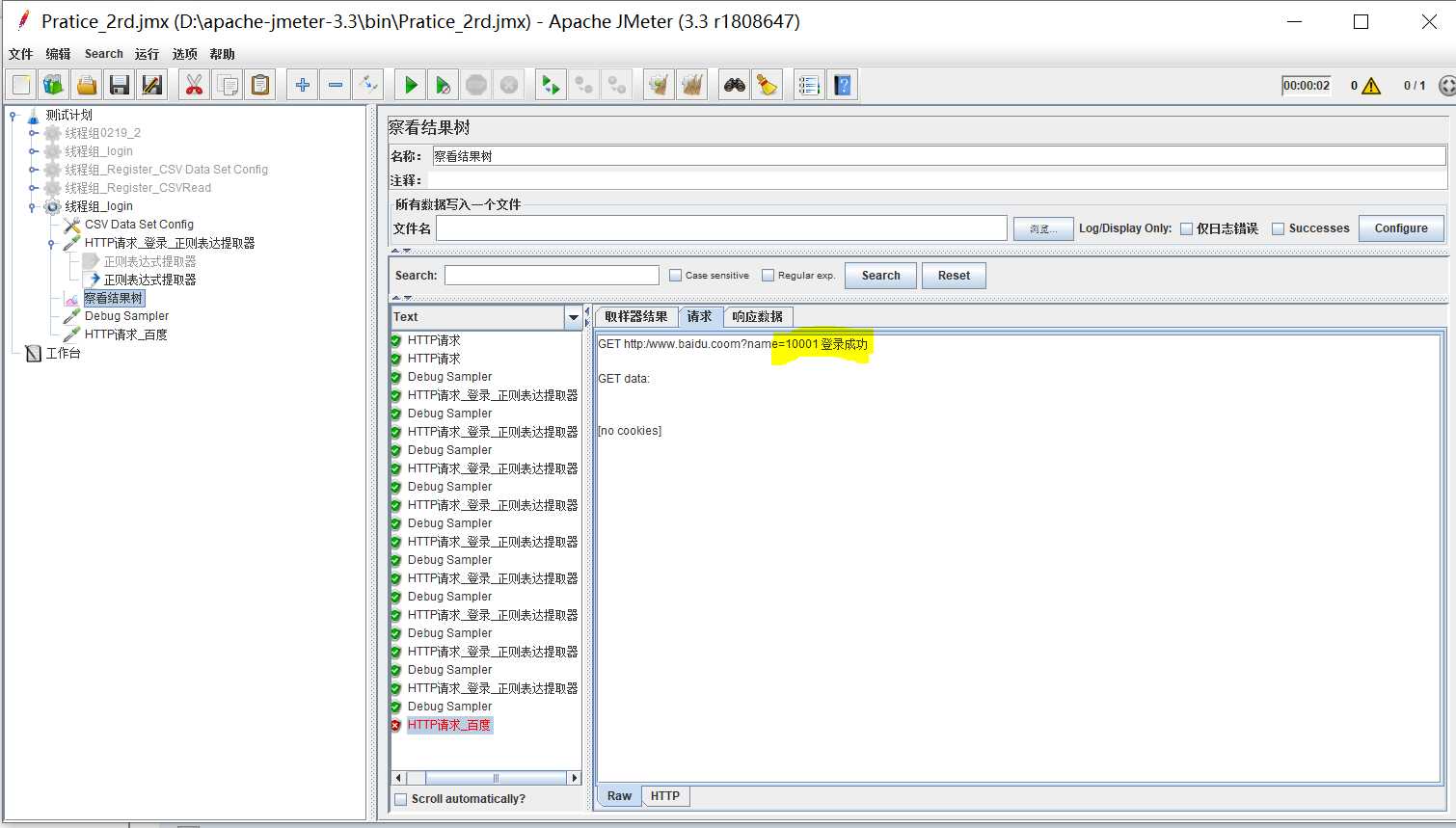Click the grey Stop test icon

pos(476,85)
